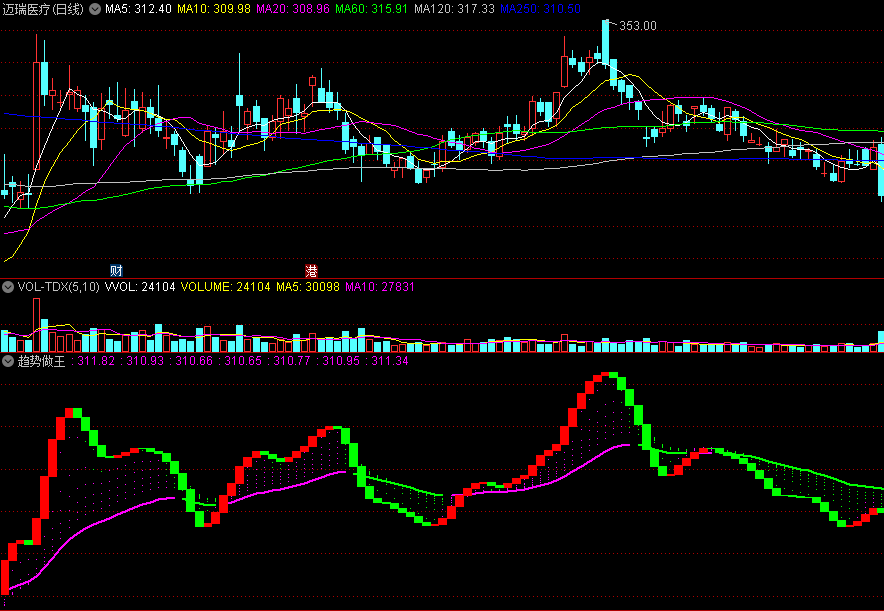This screenshot has width=884, height=611.
Task: Expand the dropdown next to 迈瑞医疗(日线)
Action: (95, 9)
